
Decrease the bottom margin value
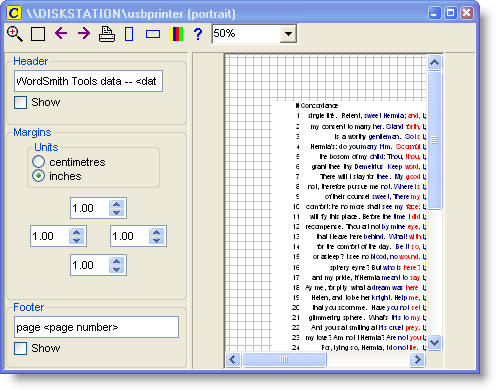pos(116,269)
